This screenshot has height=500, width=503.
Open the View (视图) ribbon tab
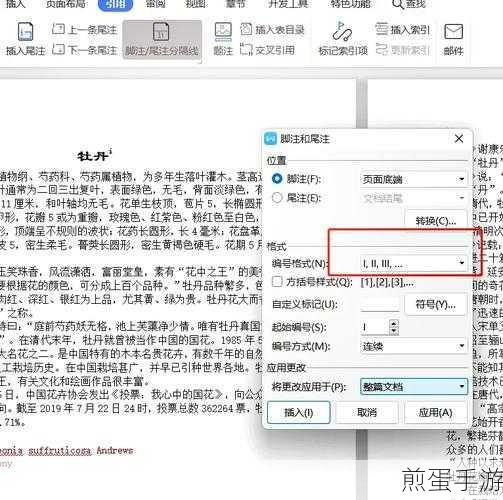pos(195,4)
